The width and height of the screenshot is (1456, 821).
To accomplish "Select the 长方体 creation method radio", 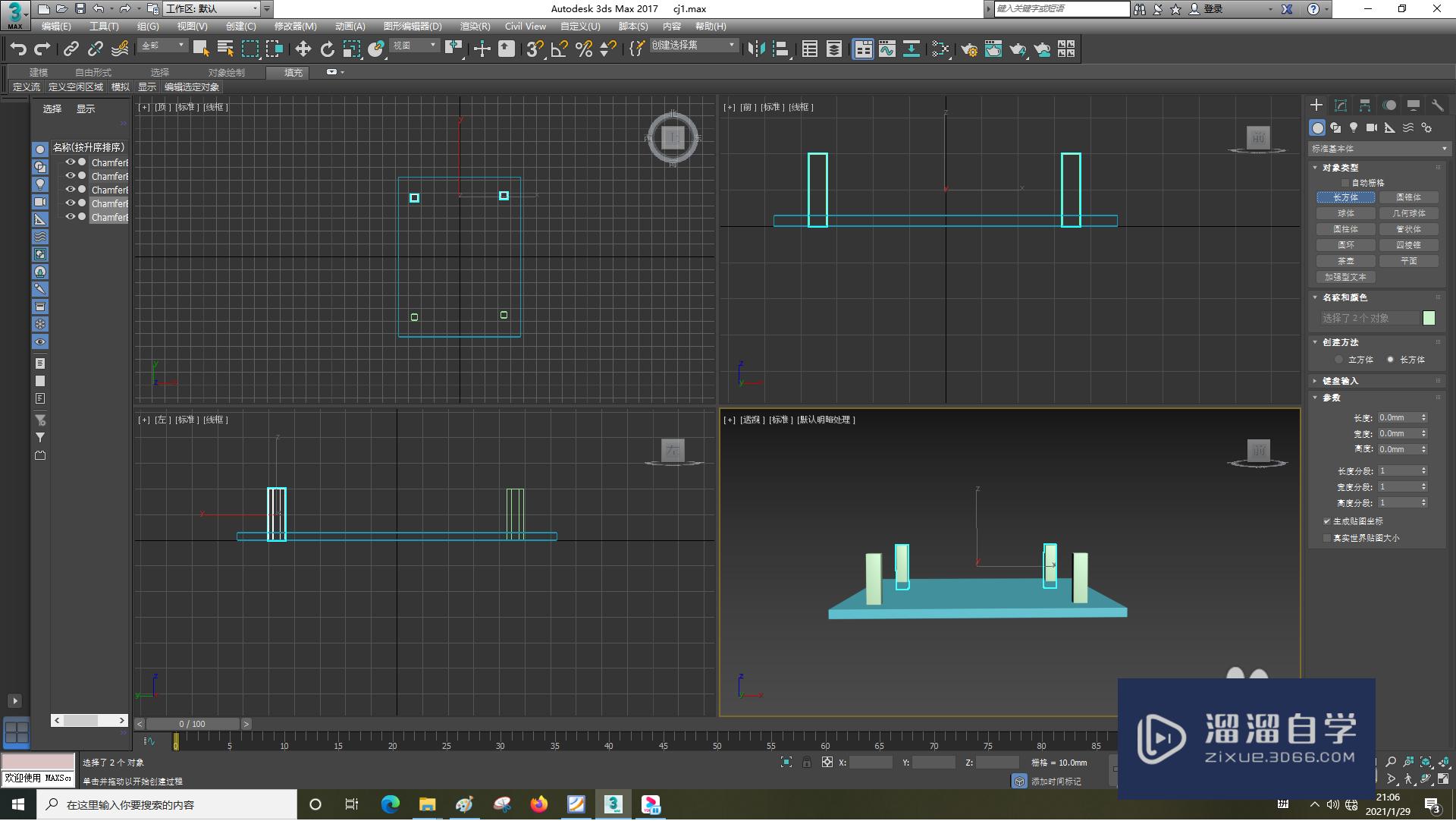I will (x=1390, y=360).
